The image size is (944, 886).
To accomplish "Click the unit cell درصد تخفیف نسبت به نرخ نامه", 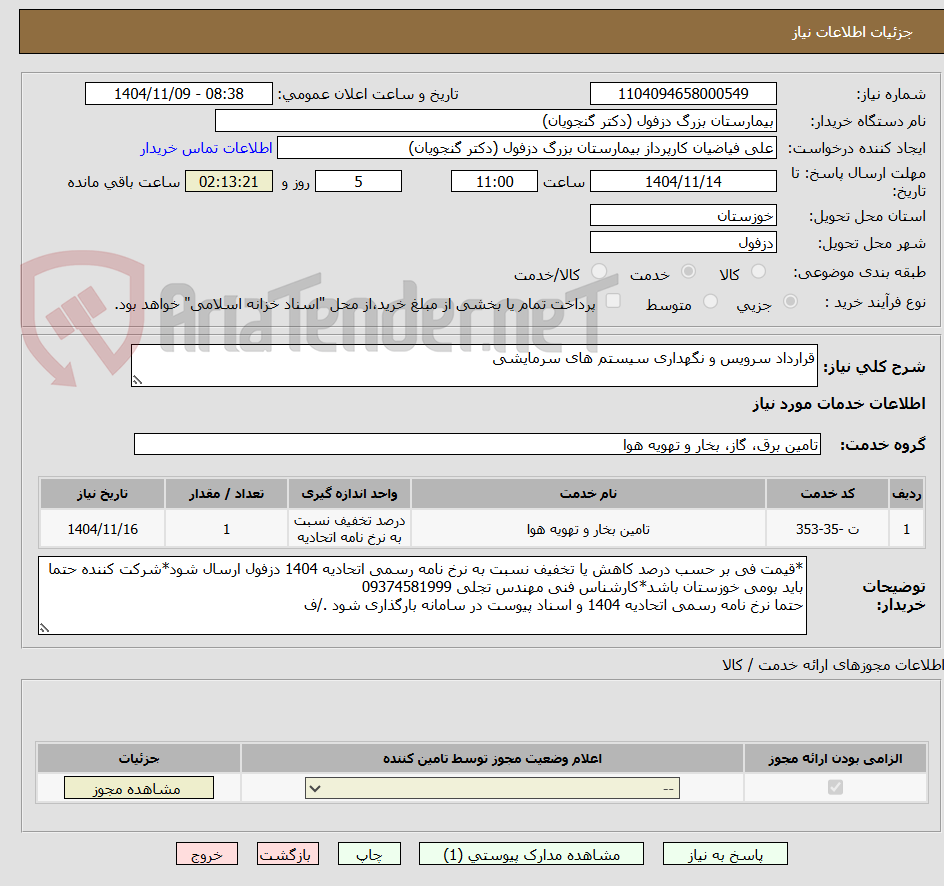I will (x=349, y=529).
